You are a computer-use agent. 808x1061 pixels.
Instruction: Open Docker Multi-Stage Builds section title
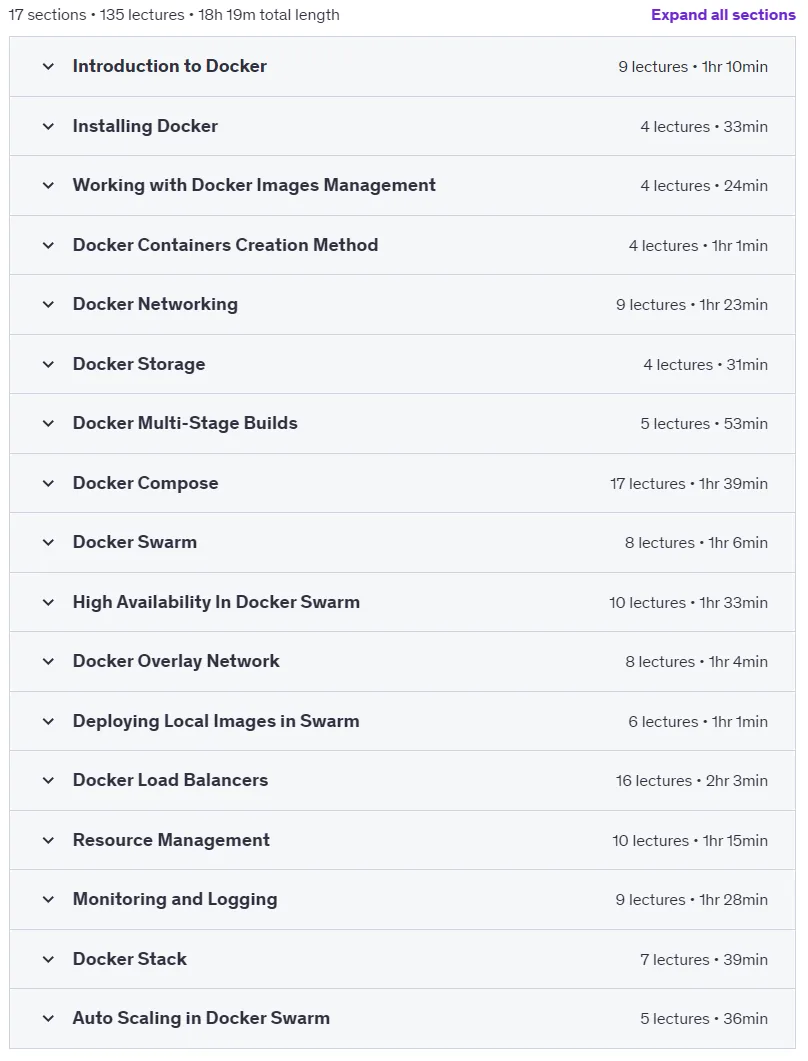click(185, 423)
